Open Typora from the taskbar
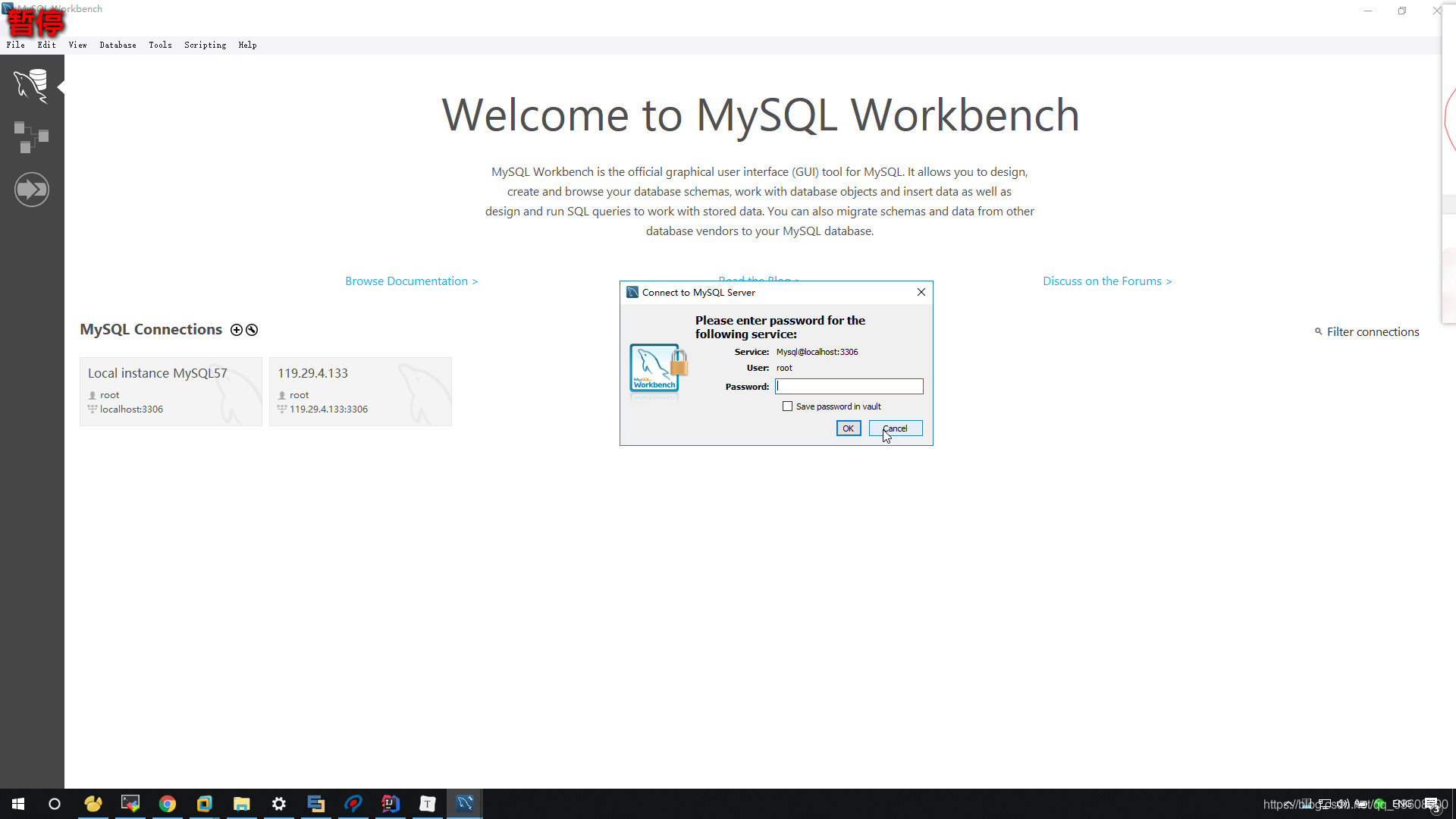The width and height of the screenshot is (1456, 819). click(428, 804)
